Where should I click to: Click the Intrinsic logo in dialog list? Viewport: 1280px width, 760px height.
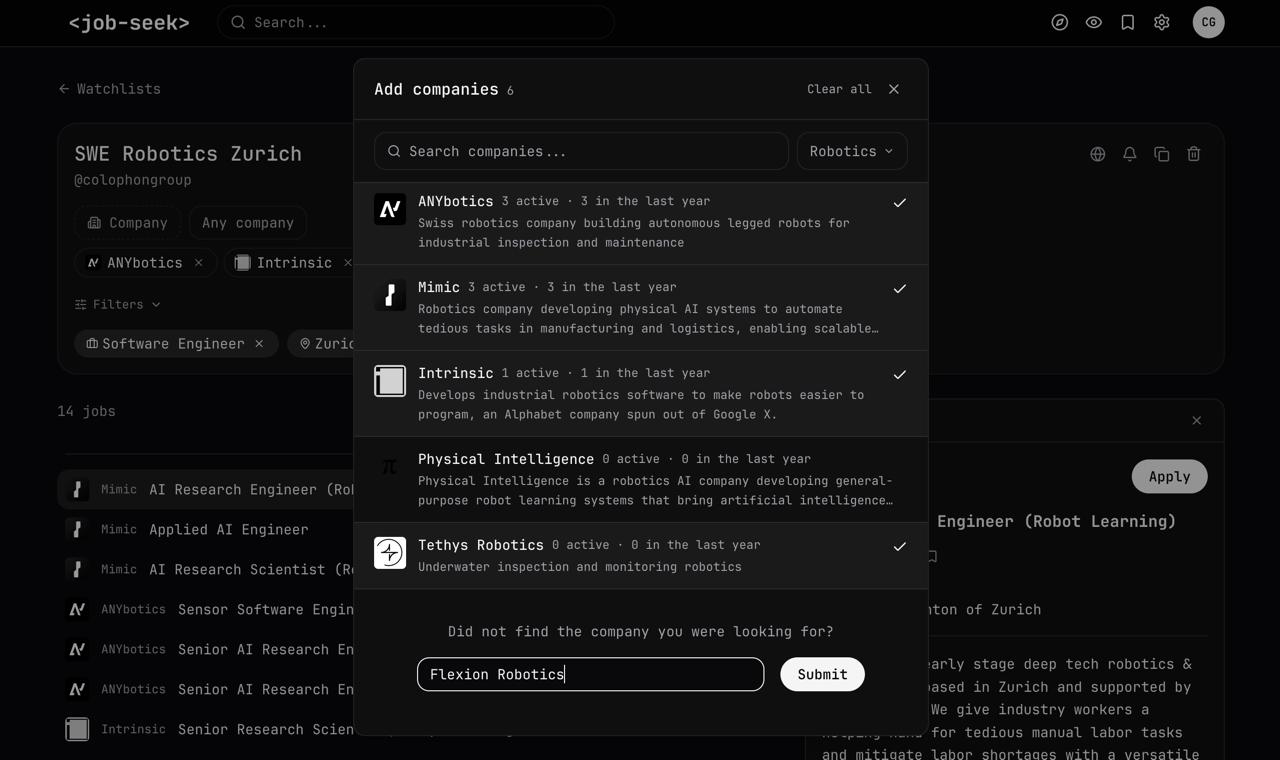(x=390, y=381)
